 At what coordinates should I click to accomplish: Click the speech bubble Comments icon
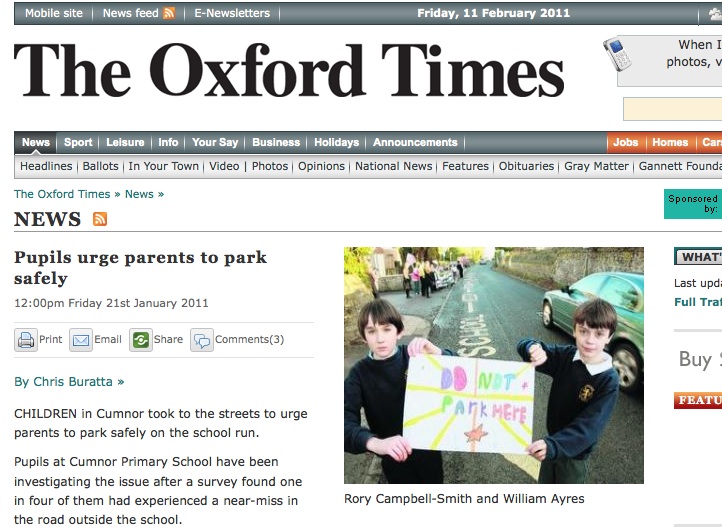click(202, 340)
